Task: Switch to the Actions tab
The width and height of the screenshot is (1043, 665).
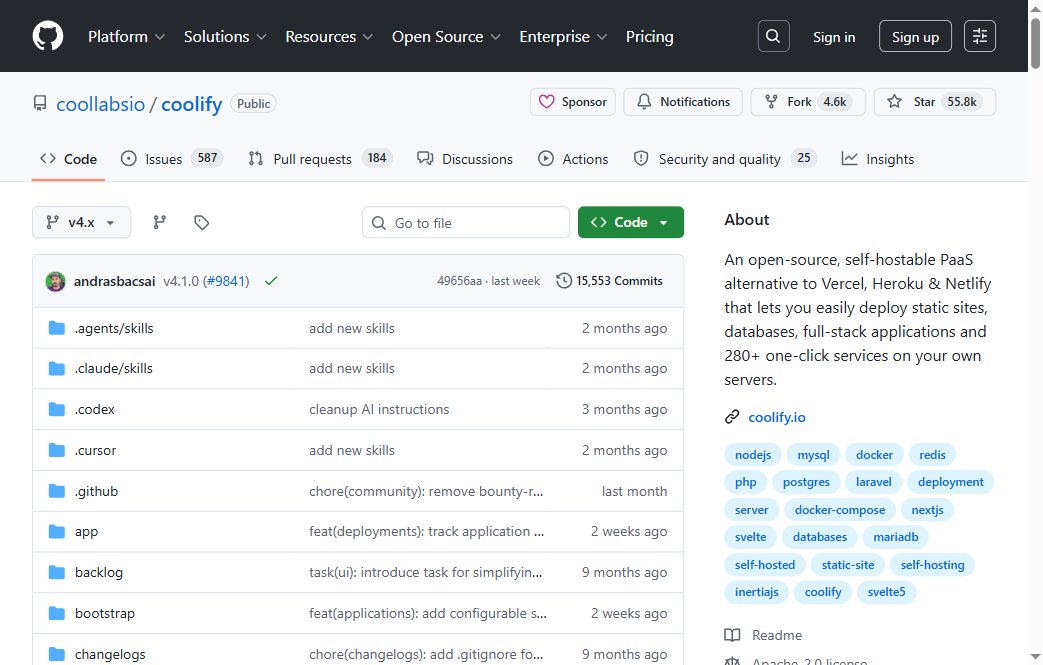Action: pyautogui.click(x=573, y=159)
